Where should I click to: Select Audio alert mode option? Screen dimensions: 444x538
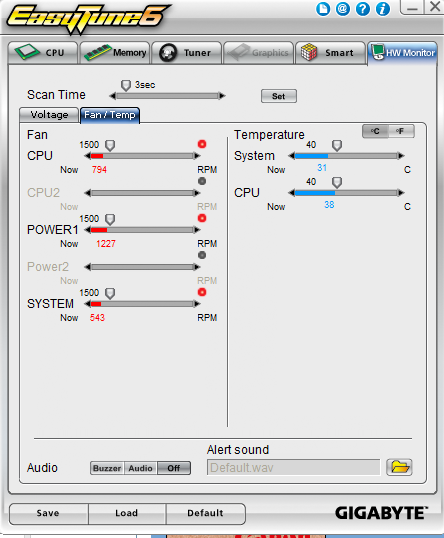(x=140, y=468)
